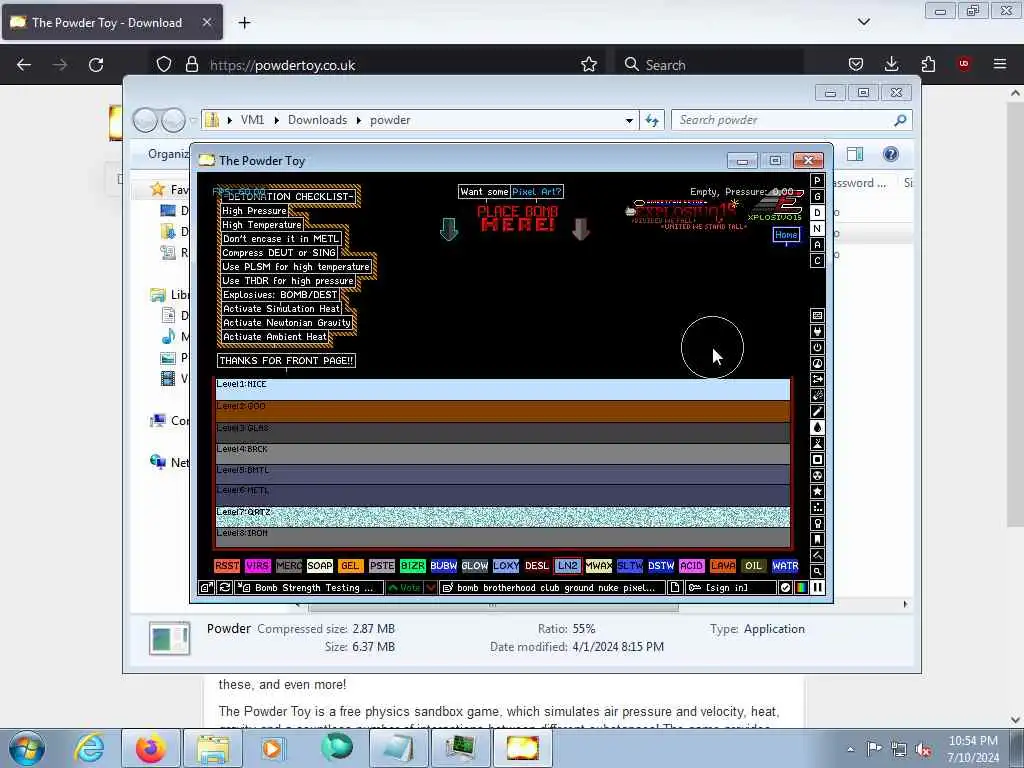Open the Decoration tools menu icon
The width and height of the screenshot is (1024, 768).
(x=817, y=556)
